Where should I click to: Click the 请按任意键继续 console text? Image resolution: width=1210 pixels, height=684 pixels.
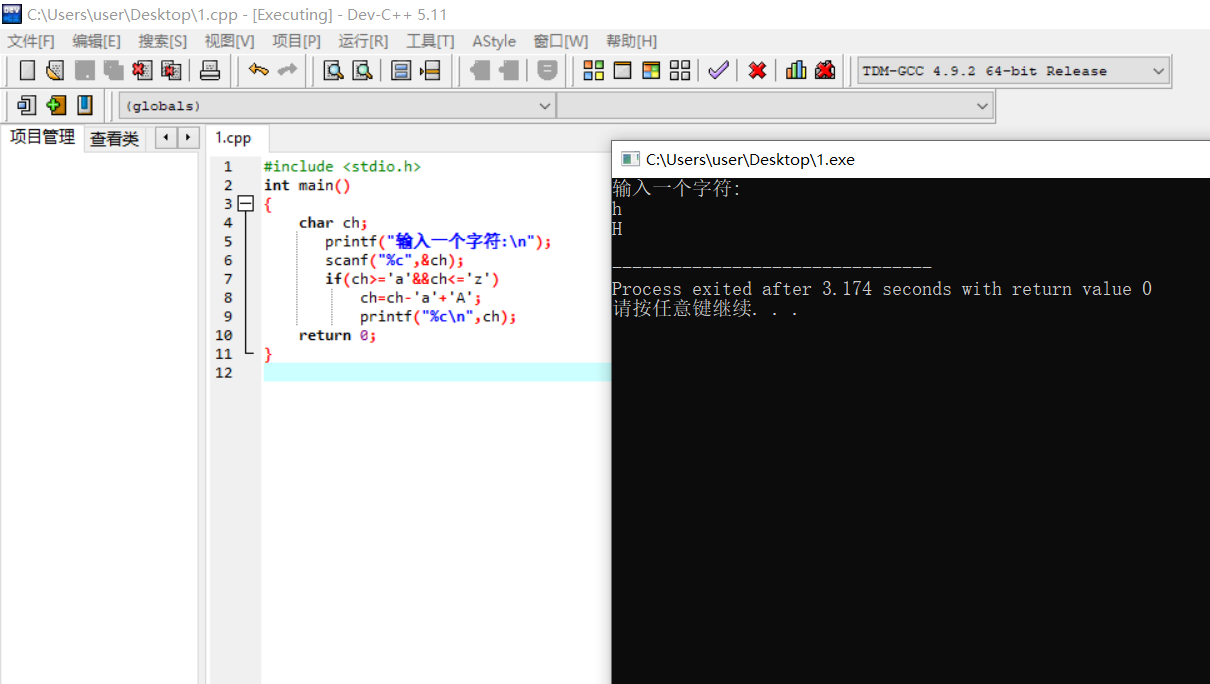click(x=705, y=309)
